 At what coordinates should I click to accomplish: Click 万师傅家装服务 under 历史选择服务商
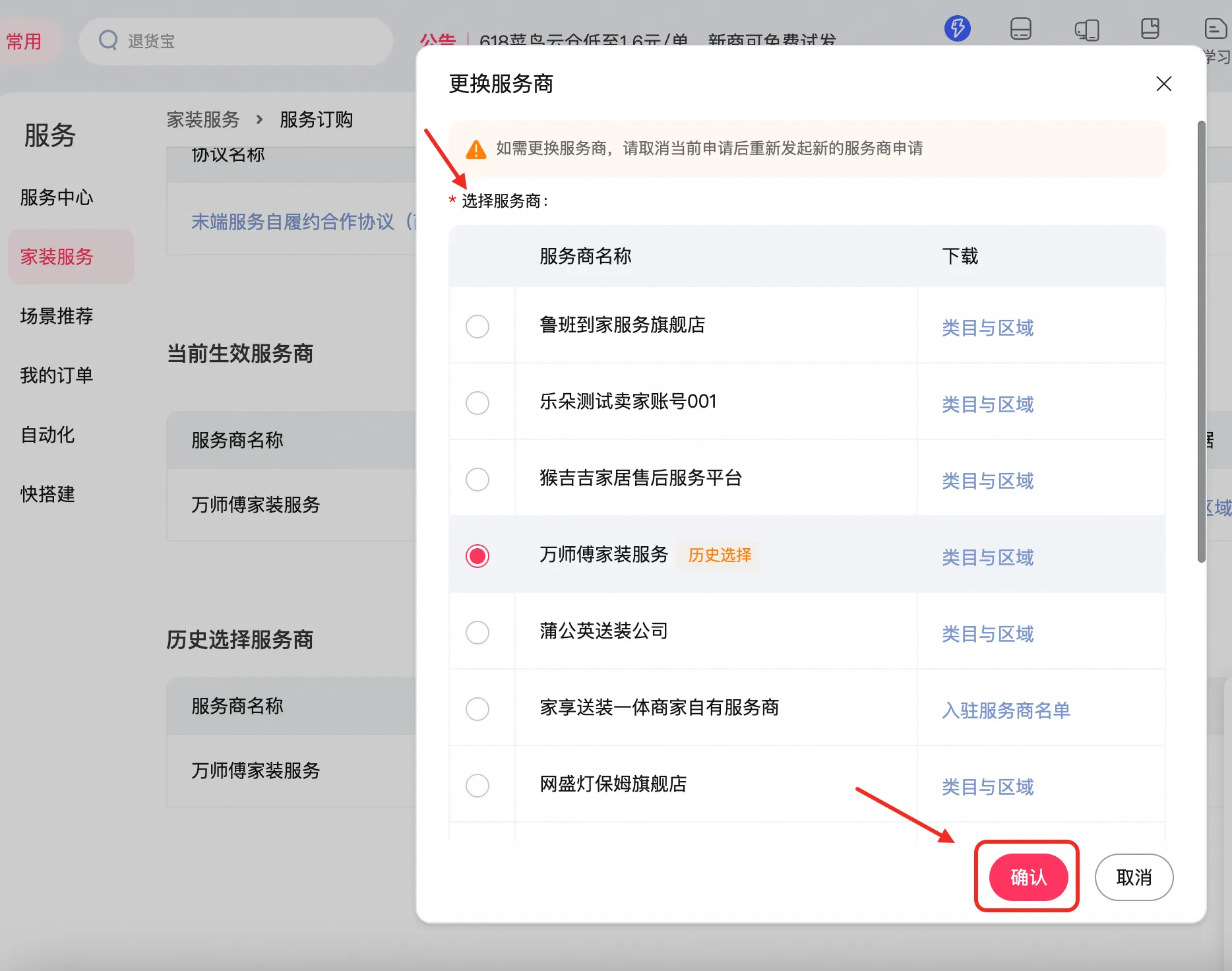256,770
